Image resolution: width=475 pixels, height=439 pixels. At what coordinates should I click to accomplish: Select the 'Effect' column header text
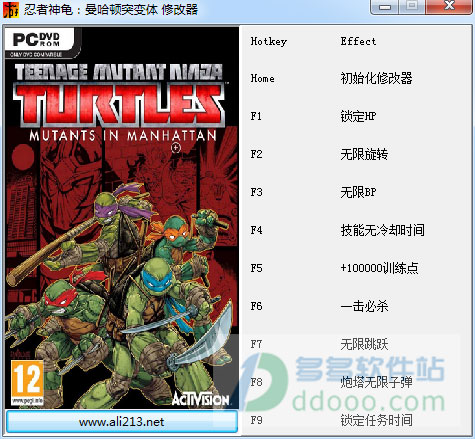[358, 41]
